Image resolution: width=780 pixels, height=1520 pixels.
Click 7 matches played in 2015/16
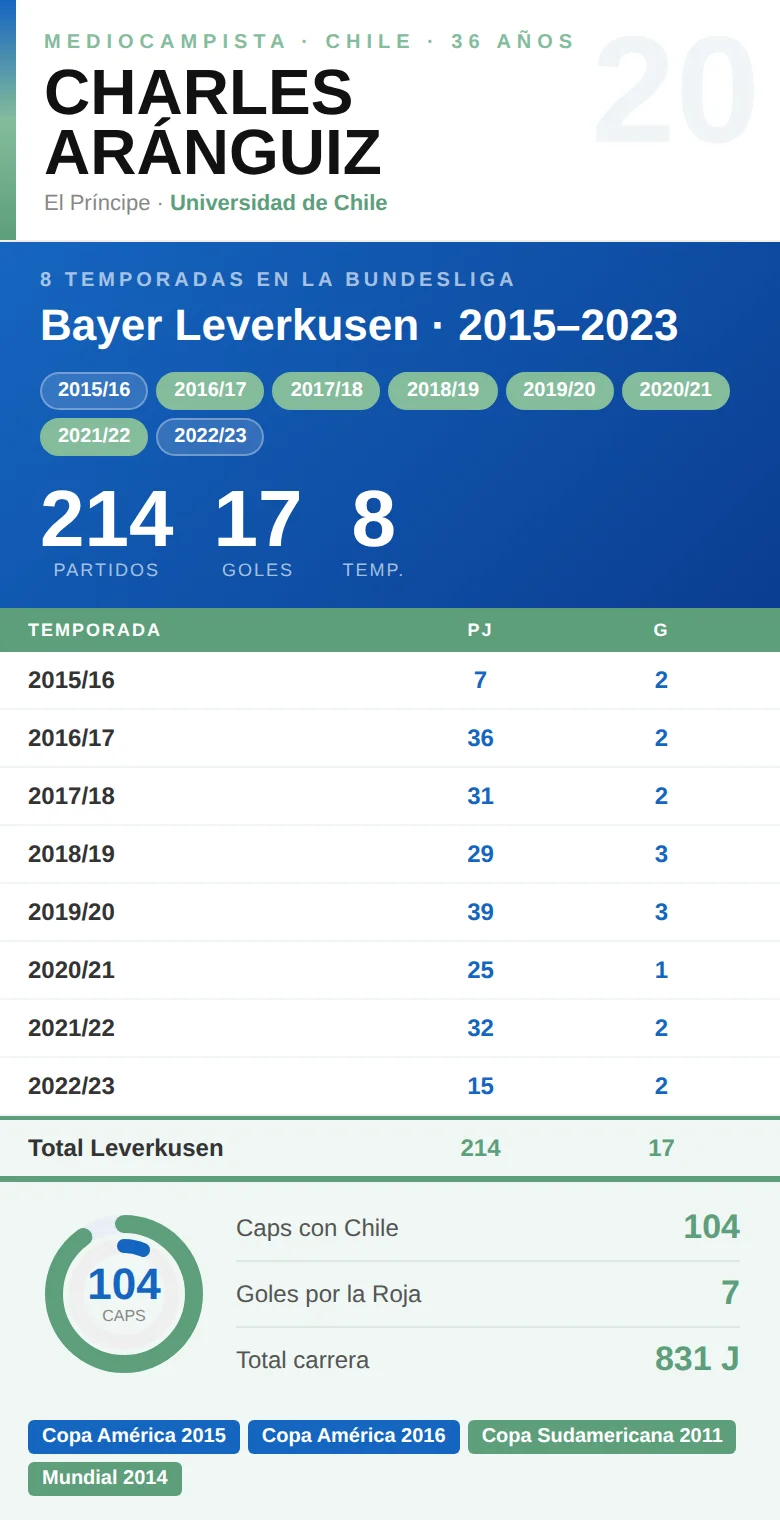coord(480,680)
